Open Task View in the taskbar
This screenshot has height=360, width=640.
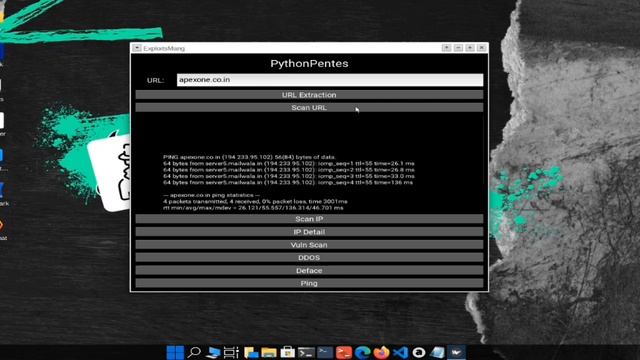coord(231,352)
